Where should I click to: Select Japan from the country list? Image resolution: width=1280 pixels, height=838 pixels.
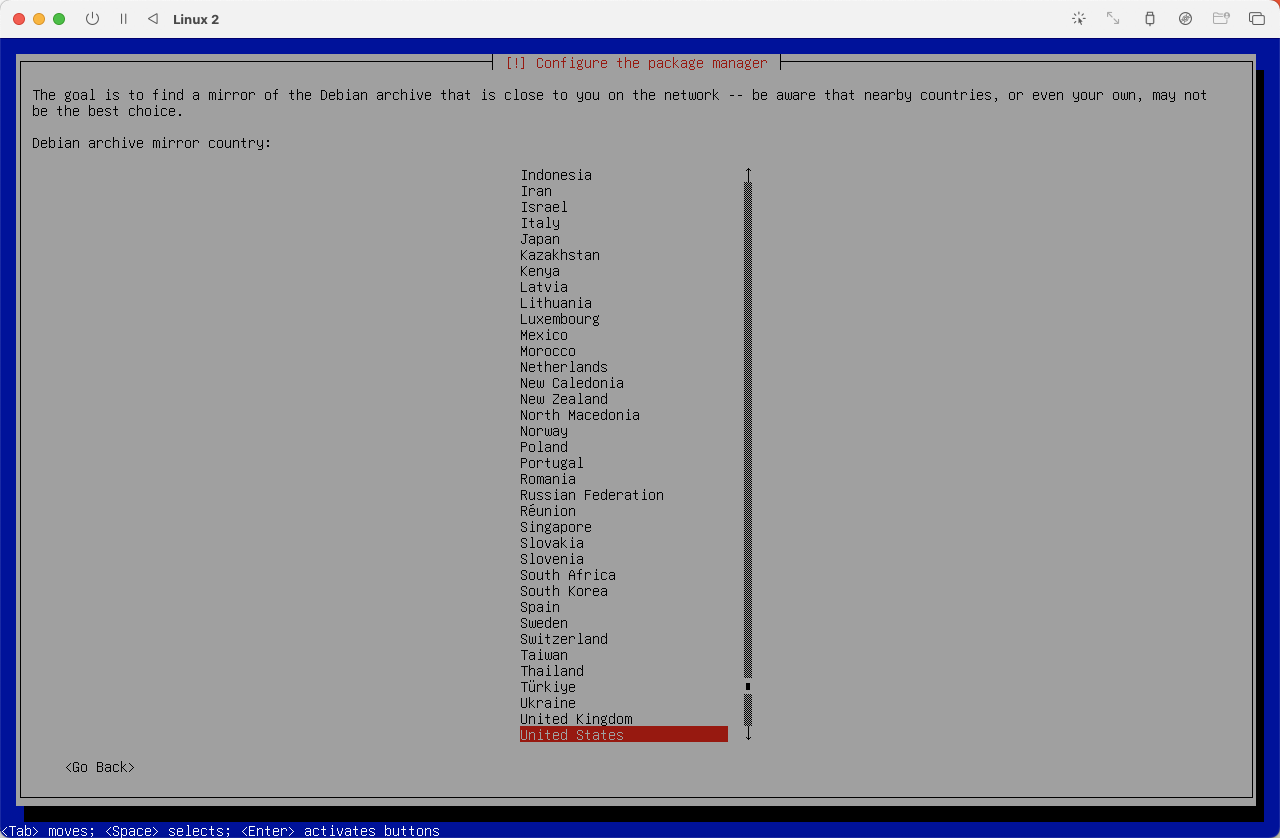point(539,239)
